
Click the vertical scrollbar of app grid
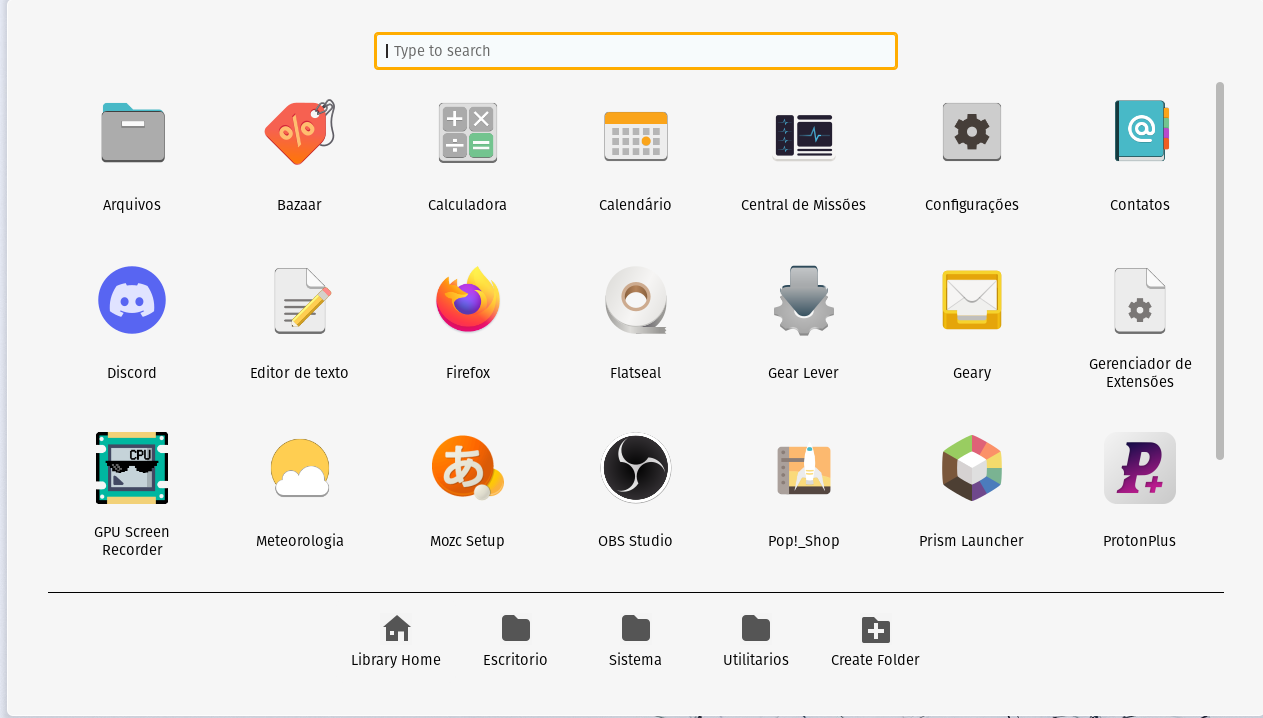click(1219, 270)
